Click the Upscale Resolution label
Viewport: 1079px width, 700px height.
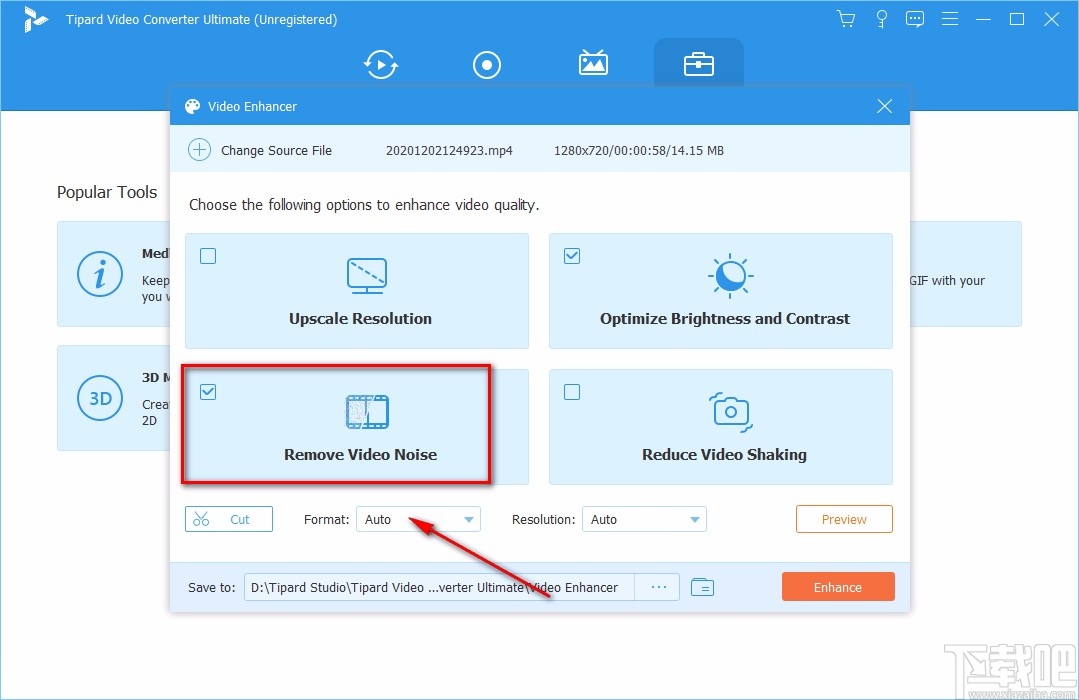click(x=360, y=319)
